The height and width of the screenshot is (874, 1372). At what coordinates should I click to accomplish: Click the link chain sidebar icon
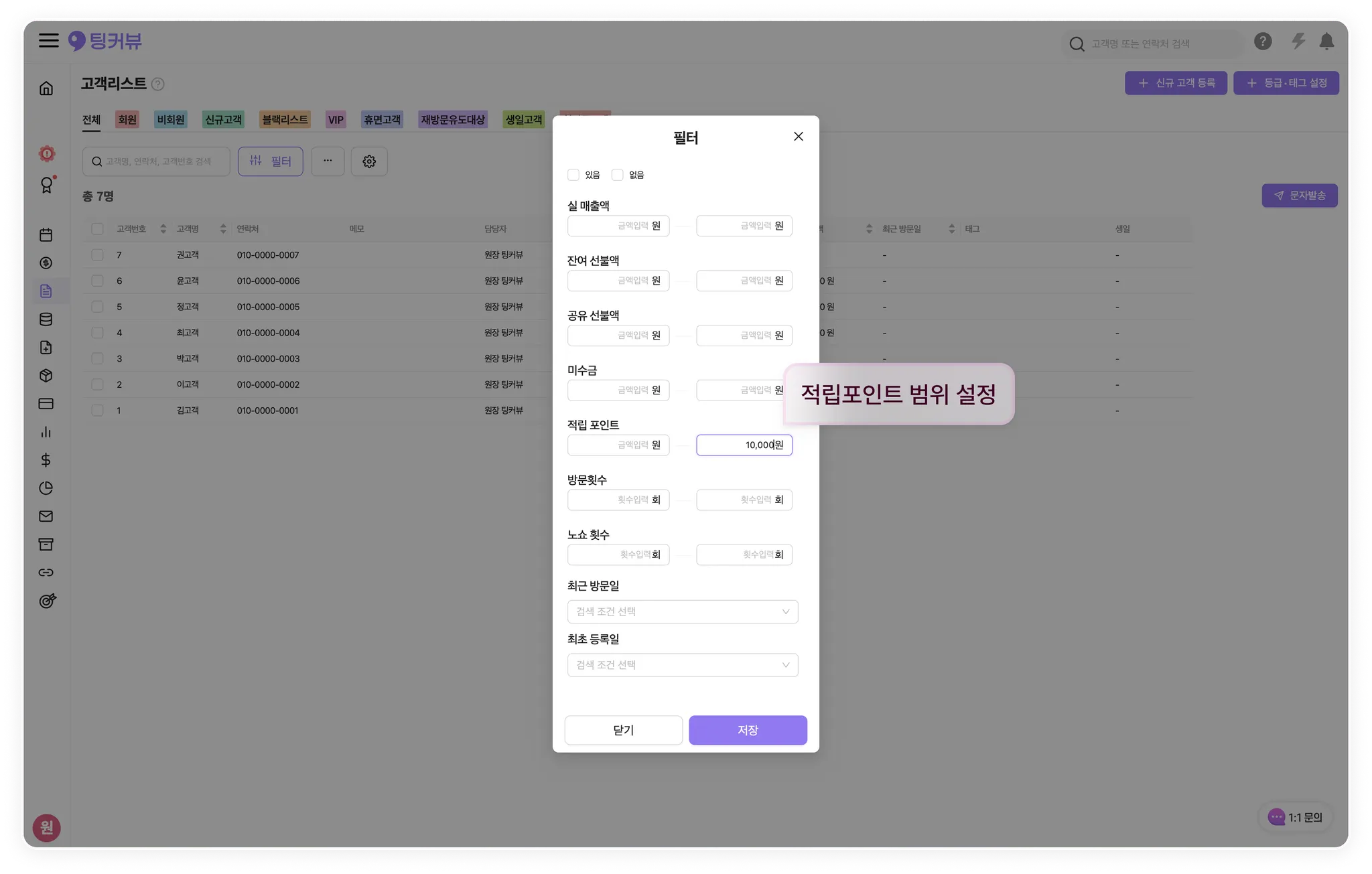tap(46, 573)
